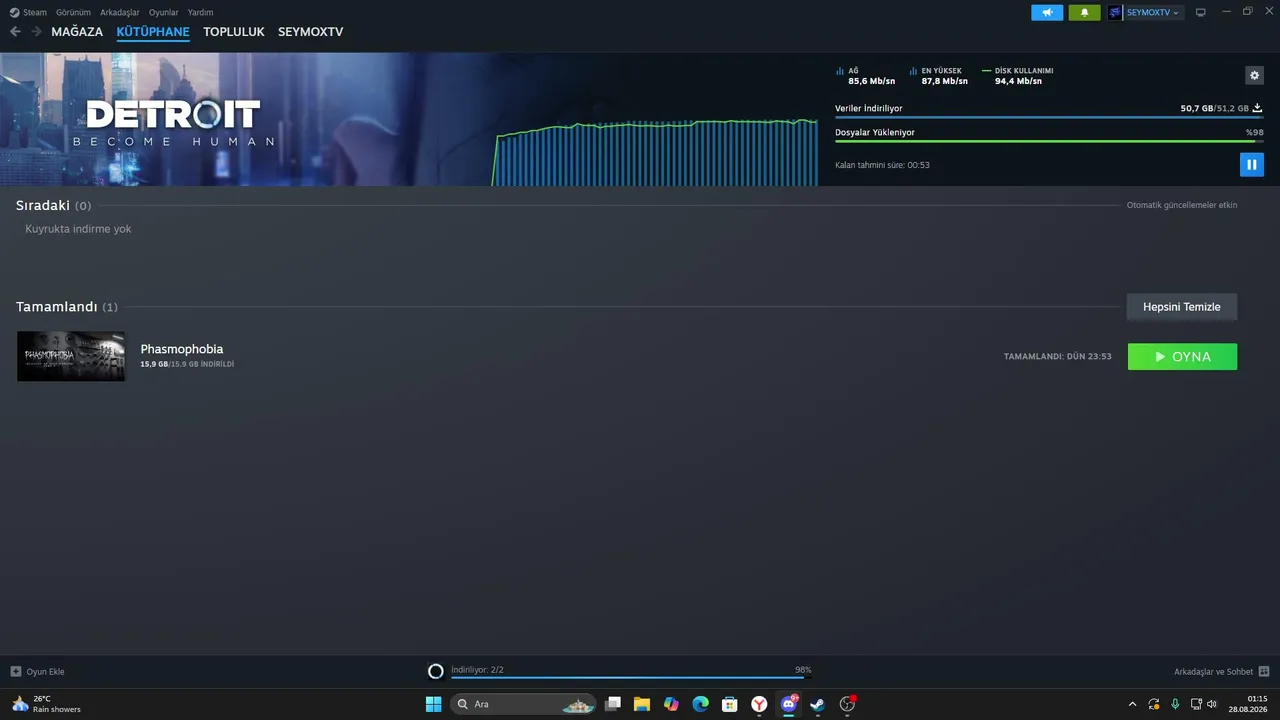Open Microsoft Edge from taskbar
This screenshot has height=720, width=1280.
click(x=701, y=704)
